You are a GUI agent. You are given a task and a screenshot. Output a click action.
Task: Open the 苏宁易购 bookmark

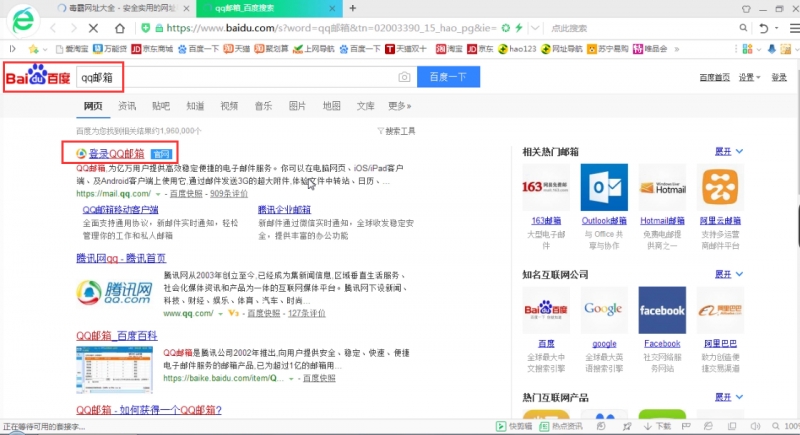pyautogui.click(x=607, y=49)
